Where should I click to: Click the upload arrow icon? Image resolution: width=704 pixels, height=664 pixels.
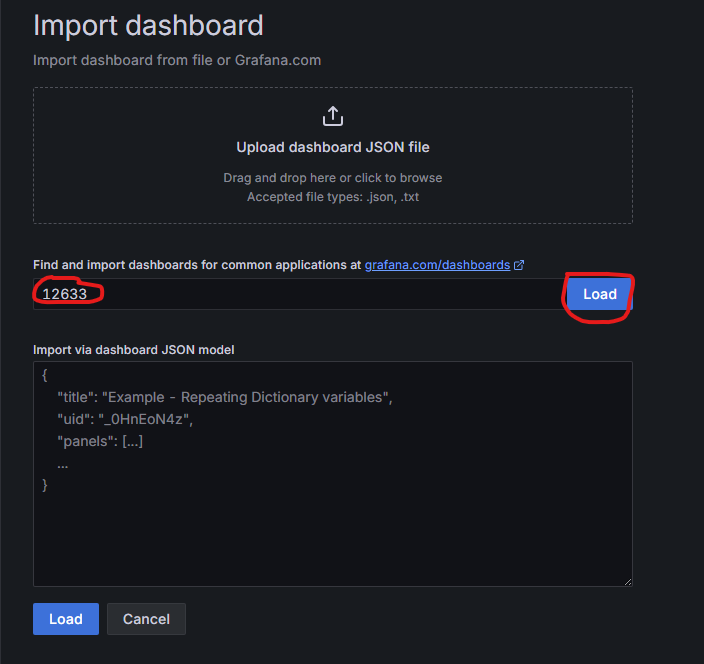coord(333,116)
